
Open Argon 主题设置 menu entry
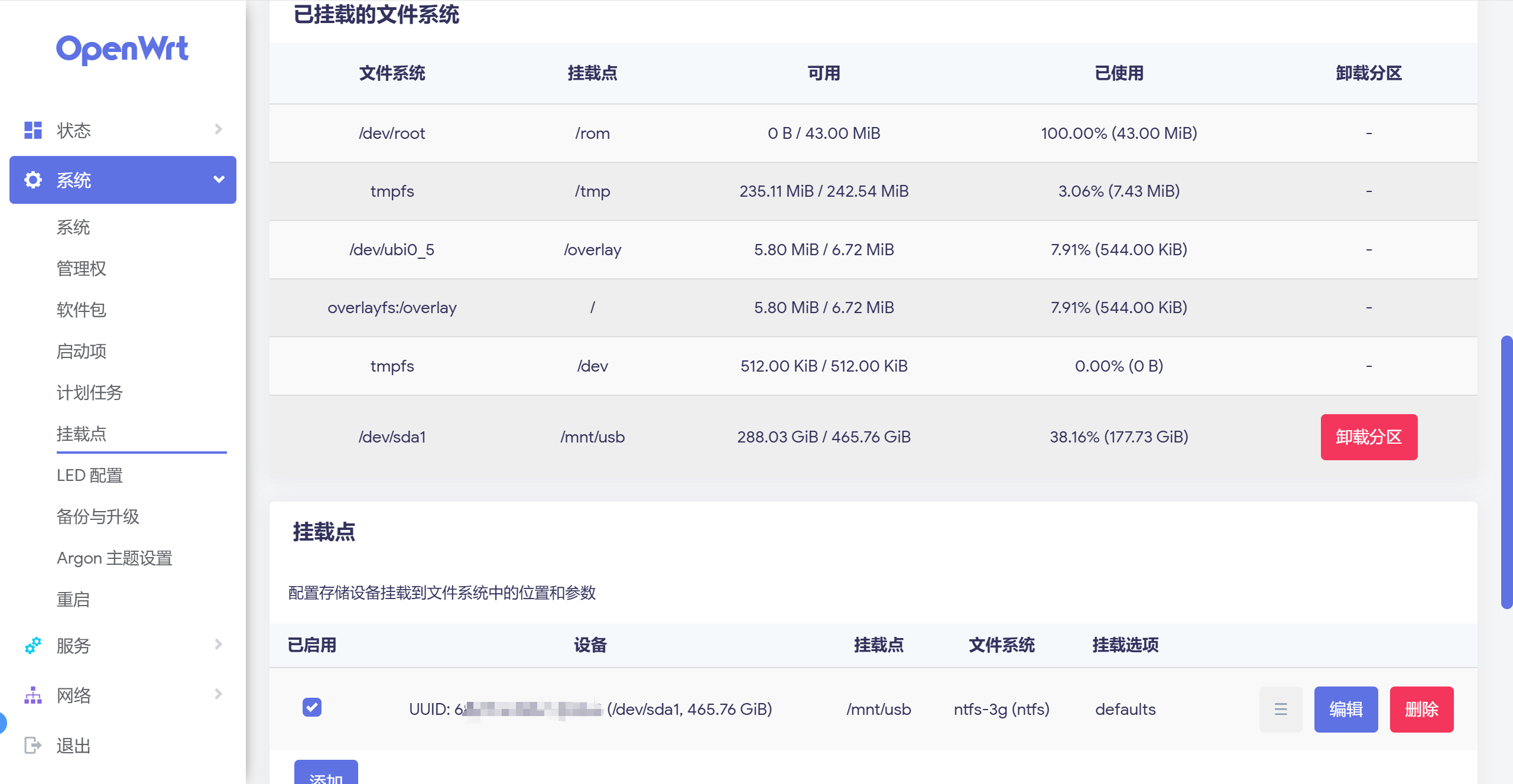tap(115, 558)
